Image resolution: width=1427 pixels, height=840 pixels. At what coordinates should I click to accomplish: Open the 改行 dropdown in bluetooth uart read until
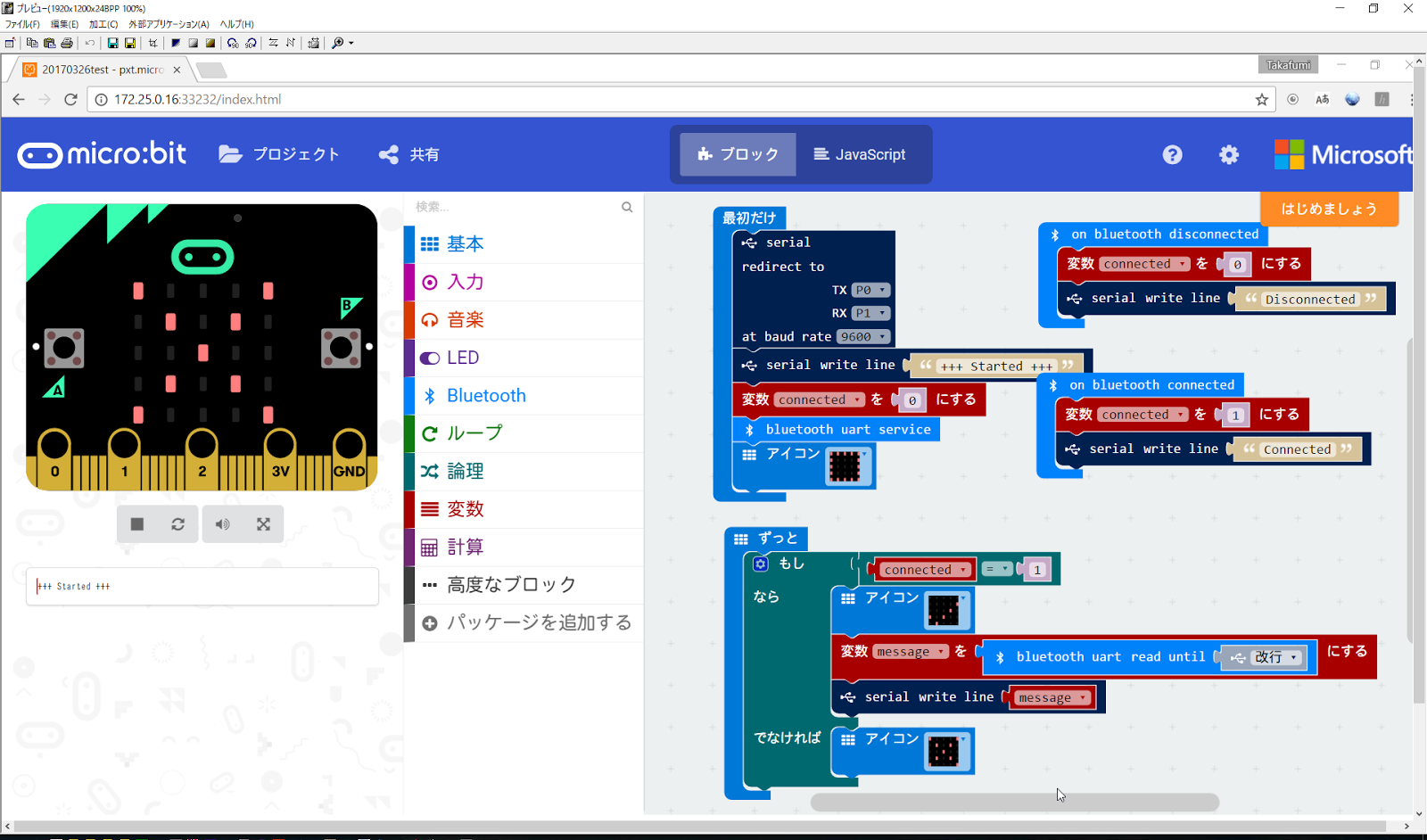pyautogui.click(x=1274, y=657)
